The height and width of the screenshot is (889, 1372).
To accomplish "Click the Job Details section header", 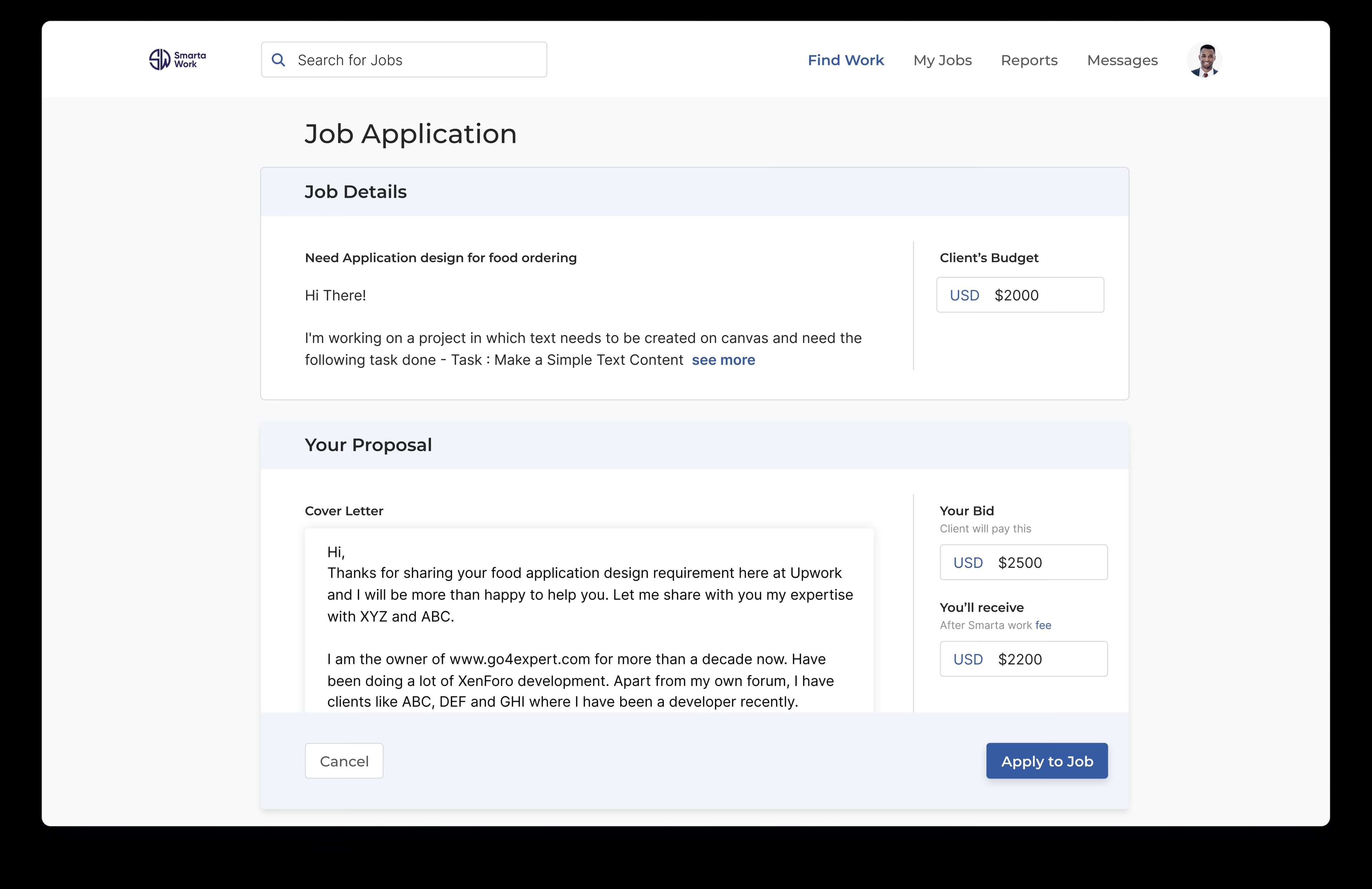I will [x=356, y=192].
